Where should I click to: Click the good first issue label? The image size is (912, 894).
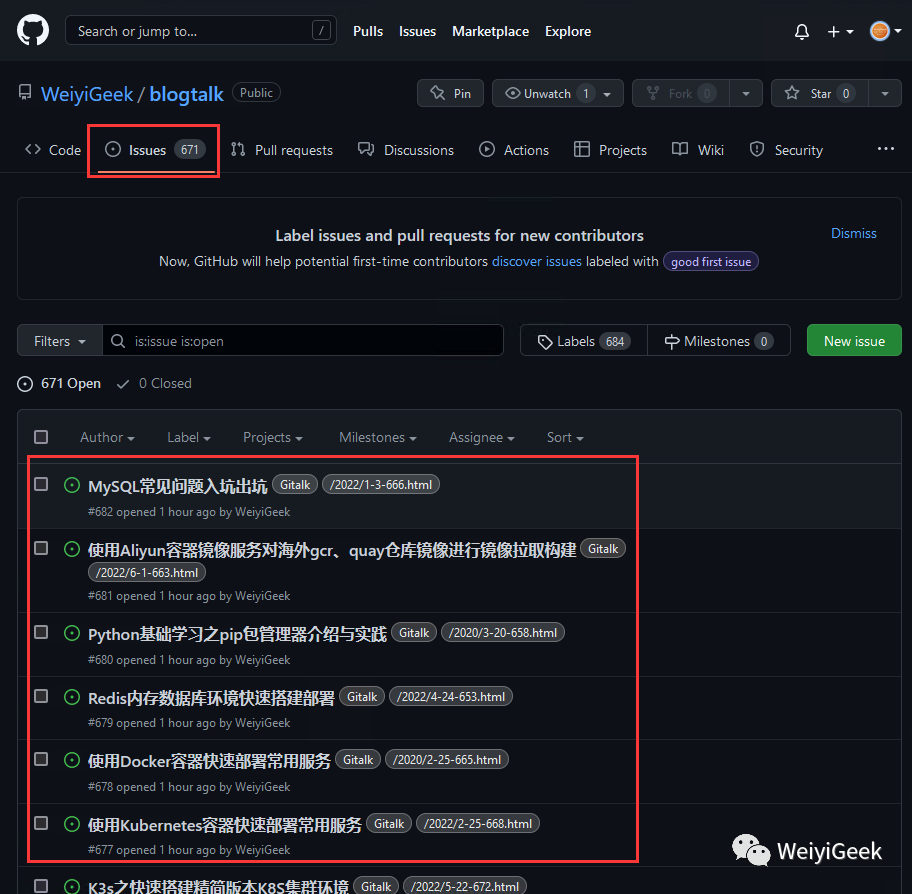coord(711,262)
